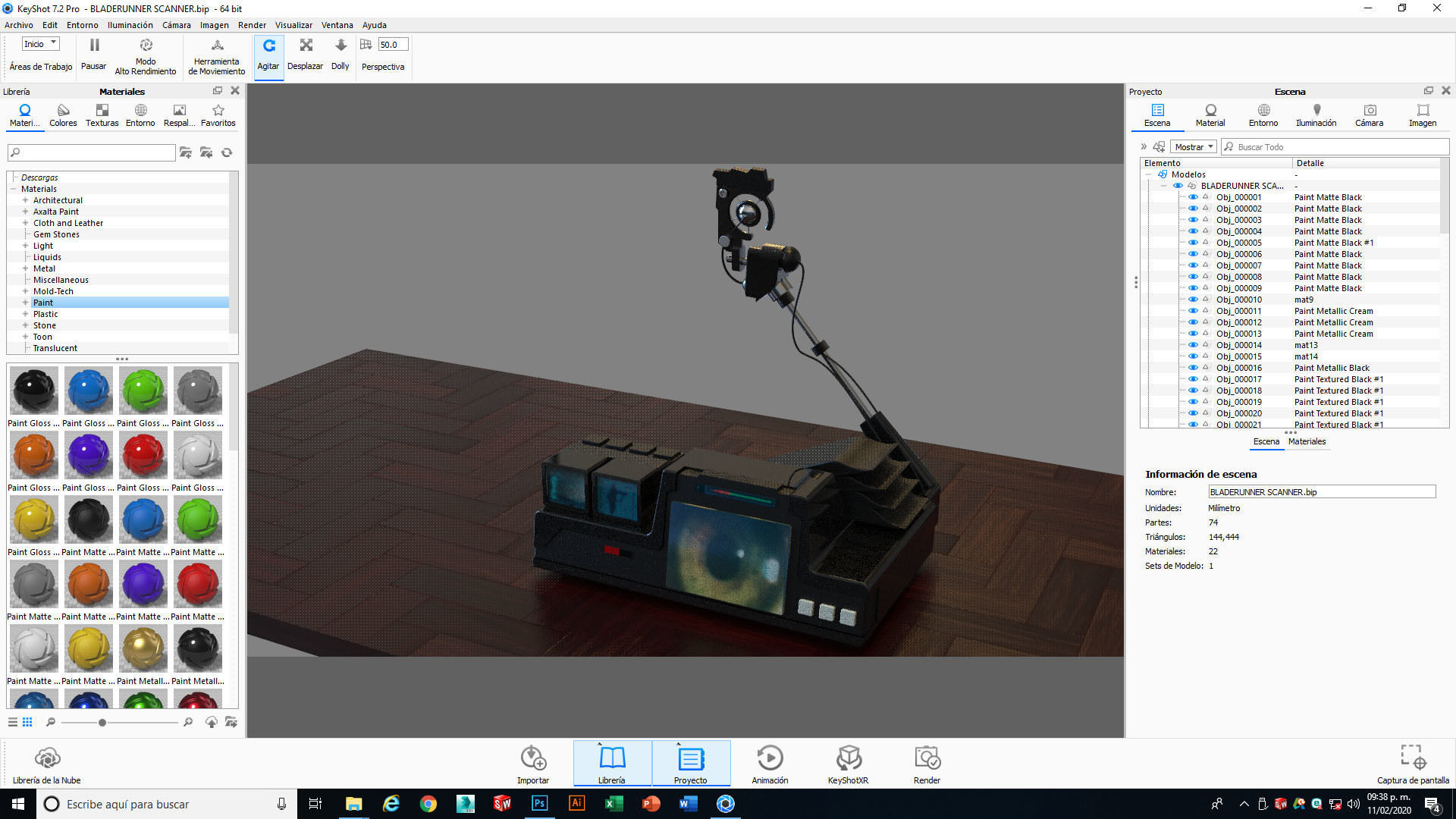Open the Render menu
This screenshot has height=819, width=1456.
(x=252, y=25)
